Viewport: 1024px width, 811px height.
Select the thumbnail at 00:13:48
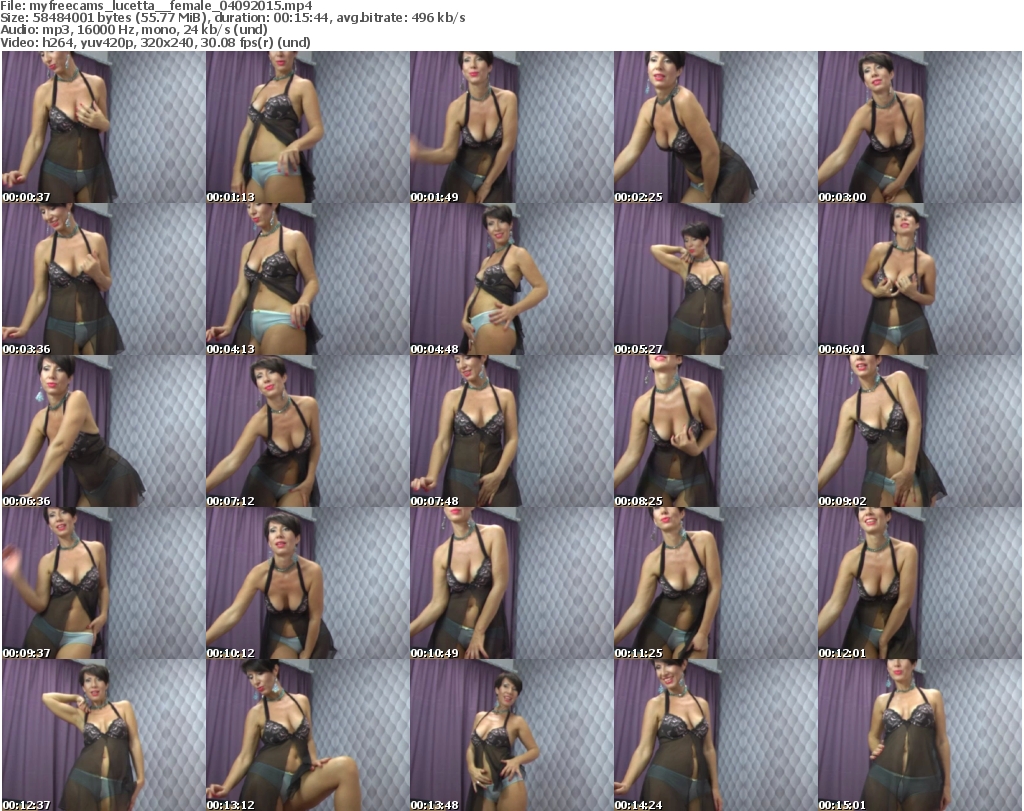511,735
